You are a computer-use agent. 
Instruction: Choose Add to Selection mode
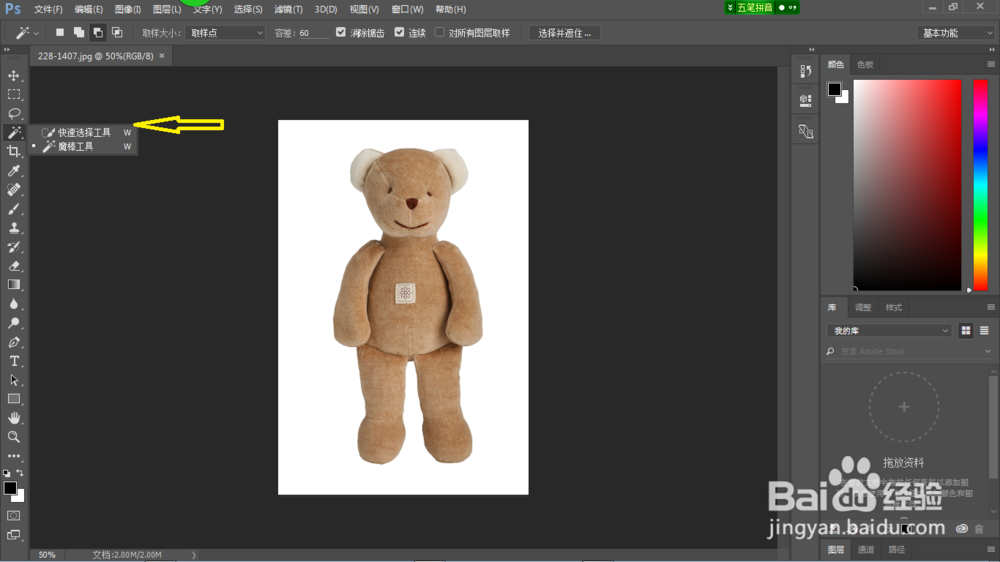[78, 33]
